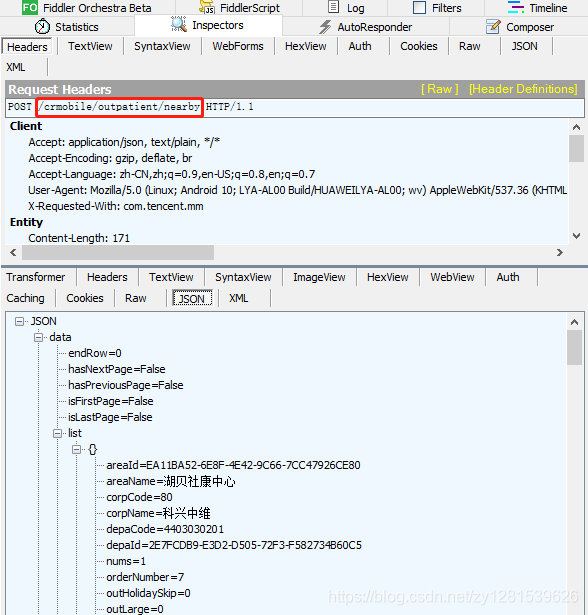Select the User-Agent header line
Screen dimensions: 588x615
(x=297, y=190)
